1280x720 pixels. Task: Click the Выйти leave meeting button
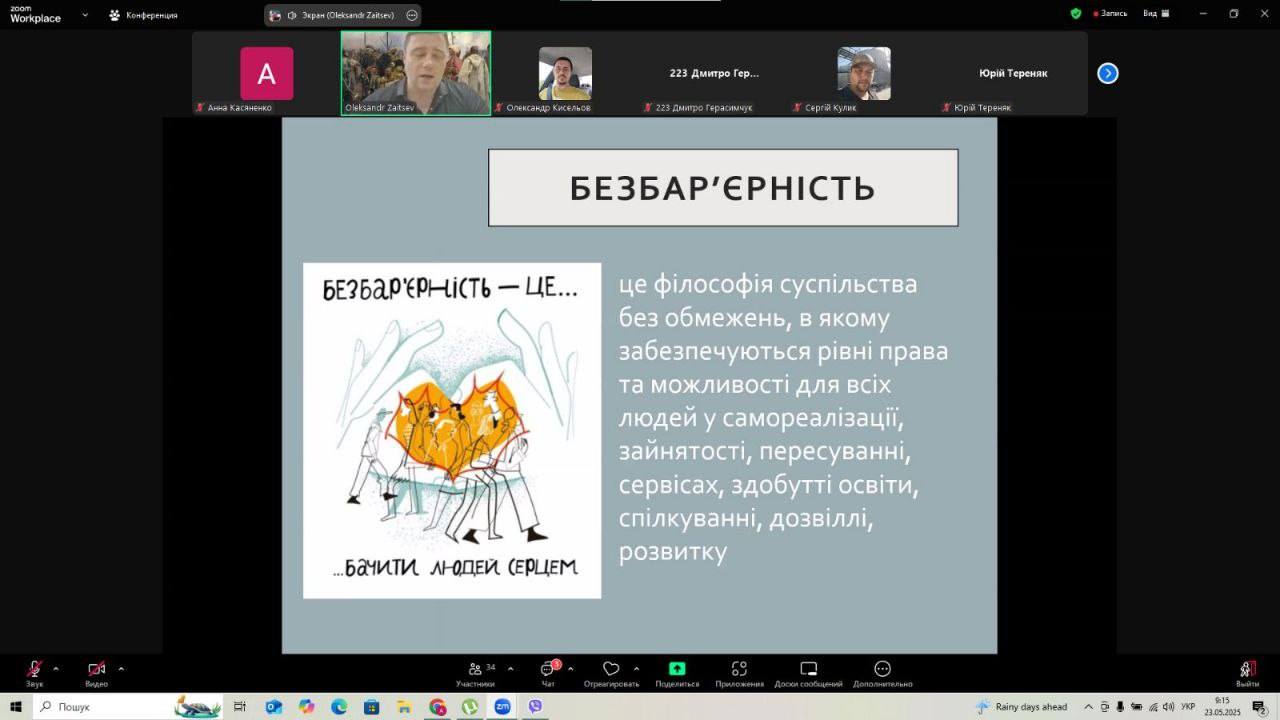[x=1247, y=670]
